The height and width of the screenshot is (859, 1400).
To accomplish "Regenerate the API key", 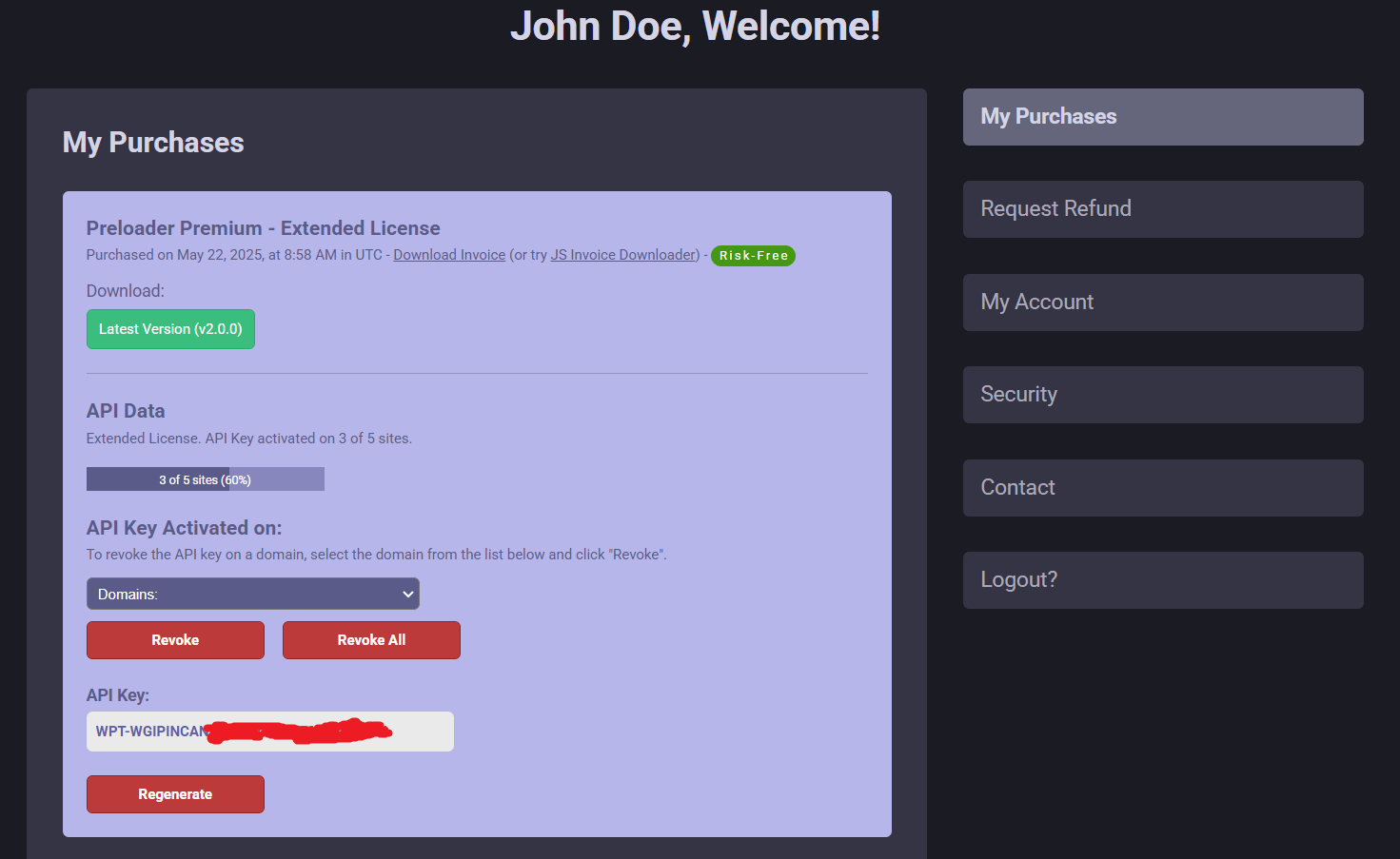I will click(x=175, y=794).
